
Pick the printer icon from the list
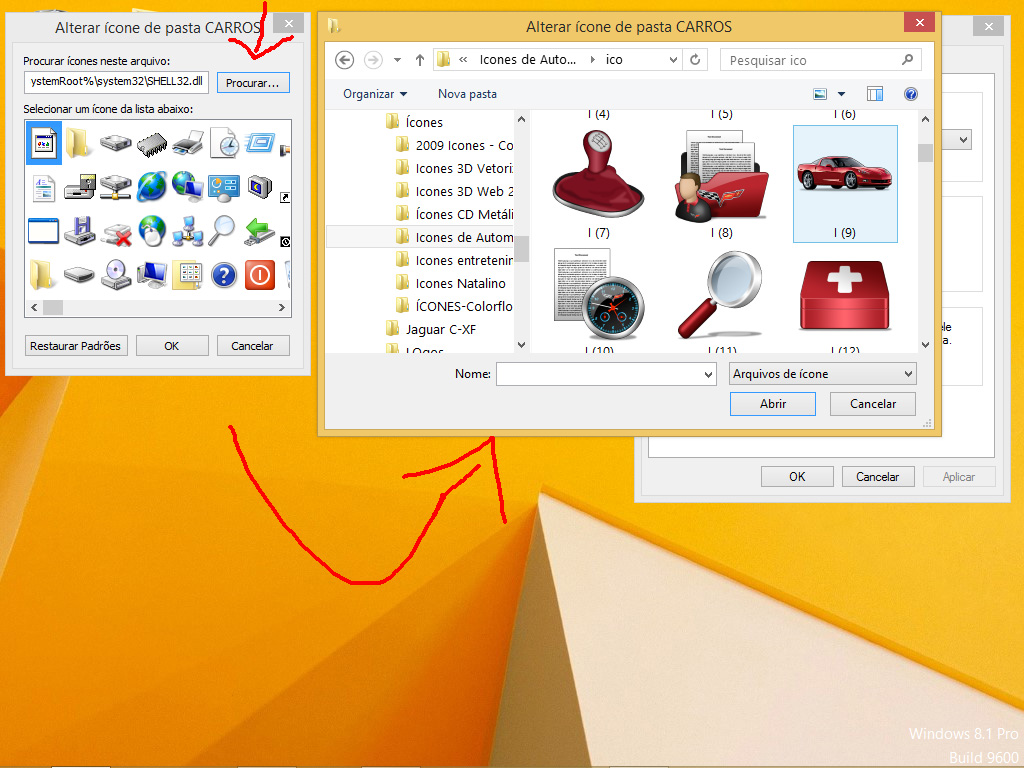coord(188,143)
